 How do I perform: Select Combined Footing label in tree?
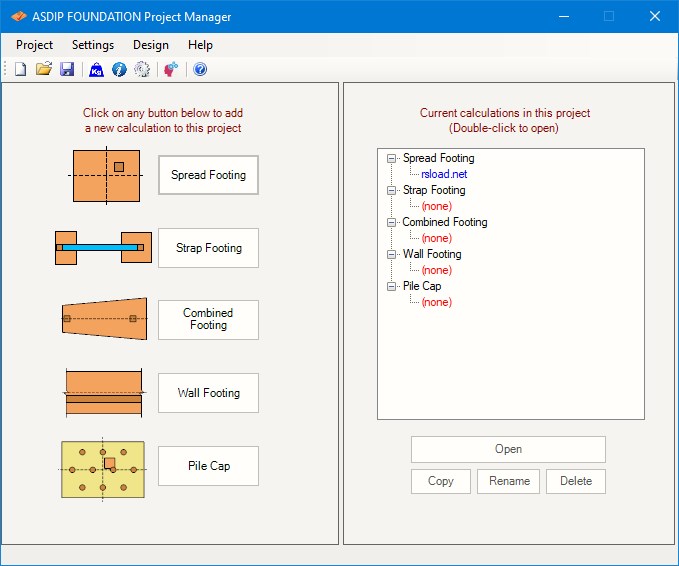[445, 222]
